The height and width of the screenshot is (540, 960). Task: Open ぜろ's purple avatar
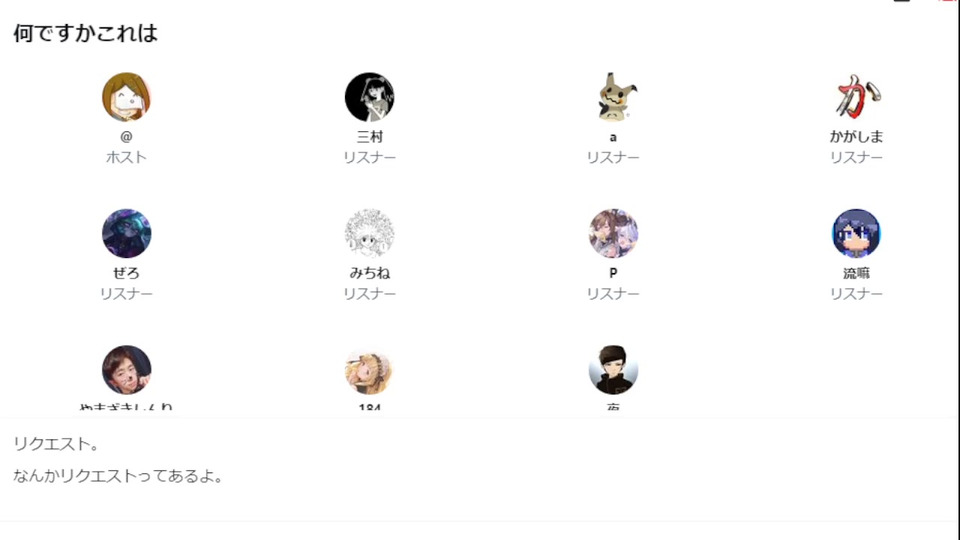(x=126, y=233)
